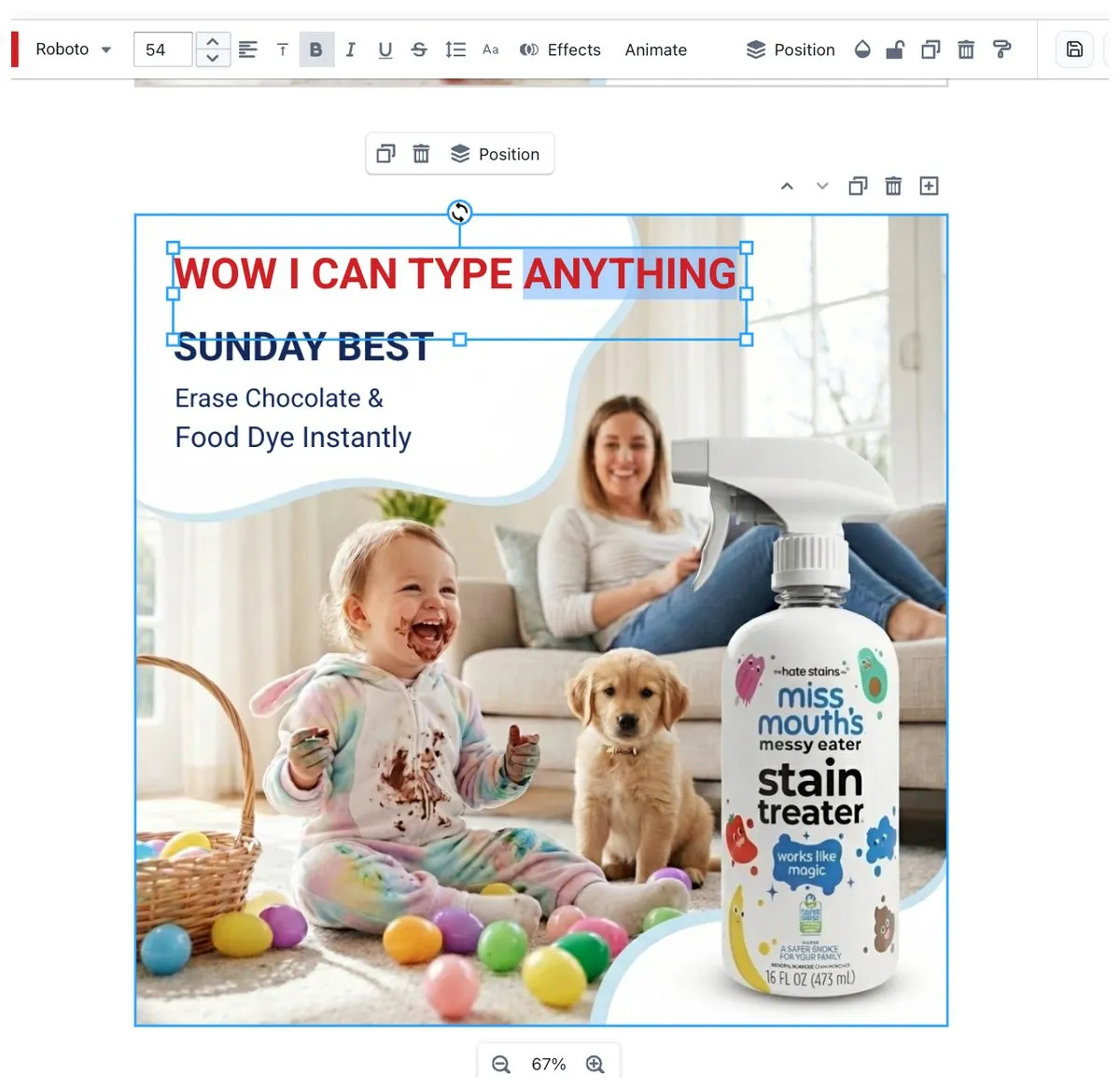Toggle italic formatting
The height and width of the screenshot is (1089, 1120).
coord(350,49)
